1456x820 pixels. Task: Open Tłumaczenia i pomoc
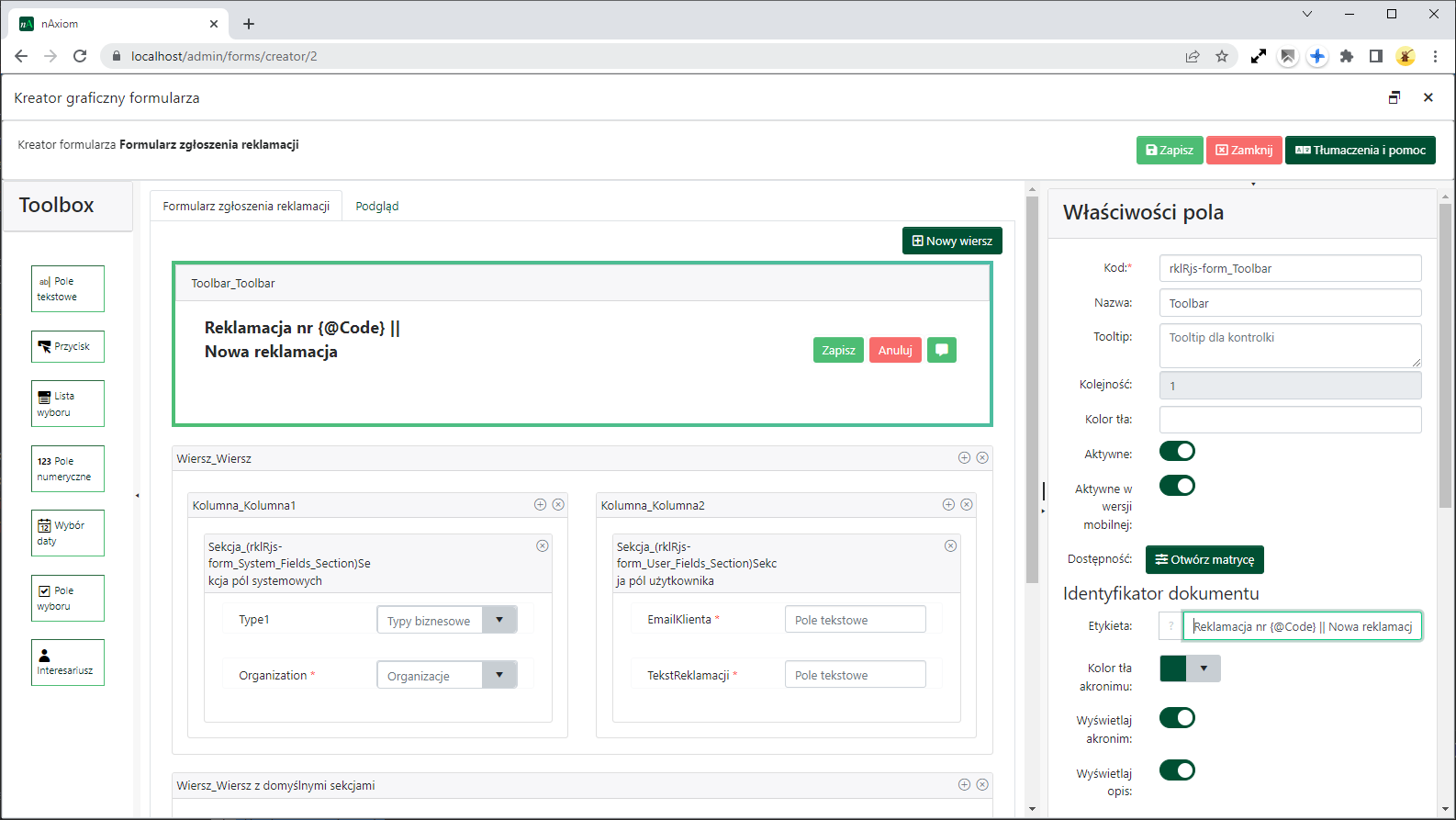point(1360,151)
